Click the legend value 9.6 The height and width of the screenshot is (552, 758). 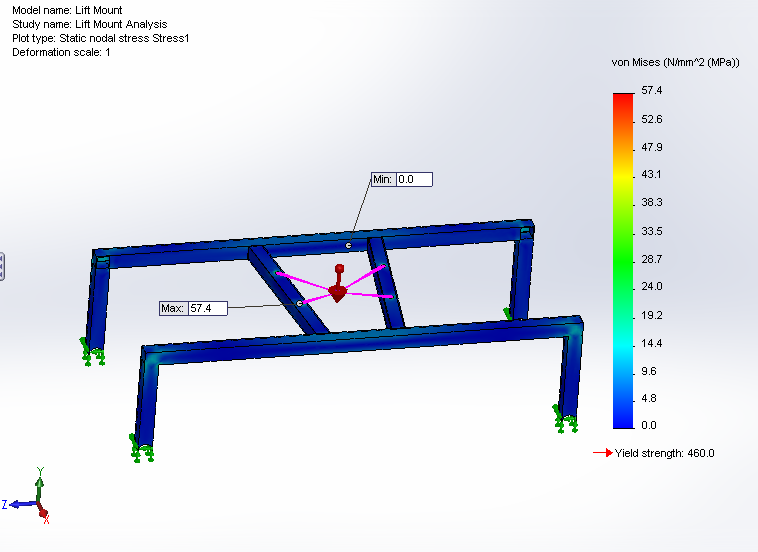tap(649, 371)
